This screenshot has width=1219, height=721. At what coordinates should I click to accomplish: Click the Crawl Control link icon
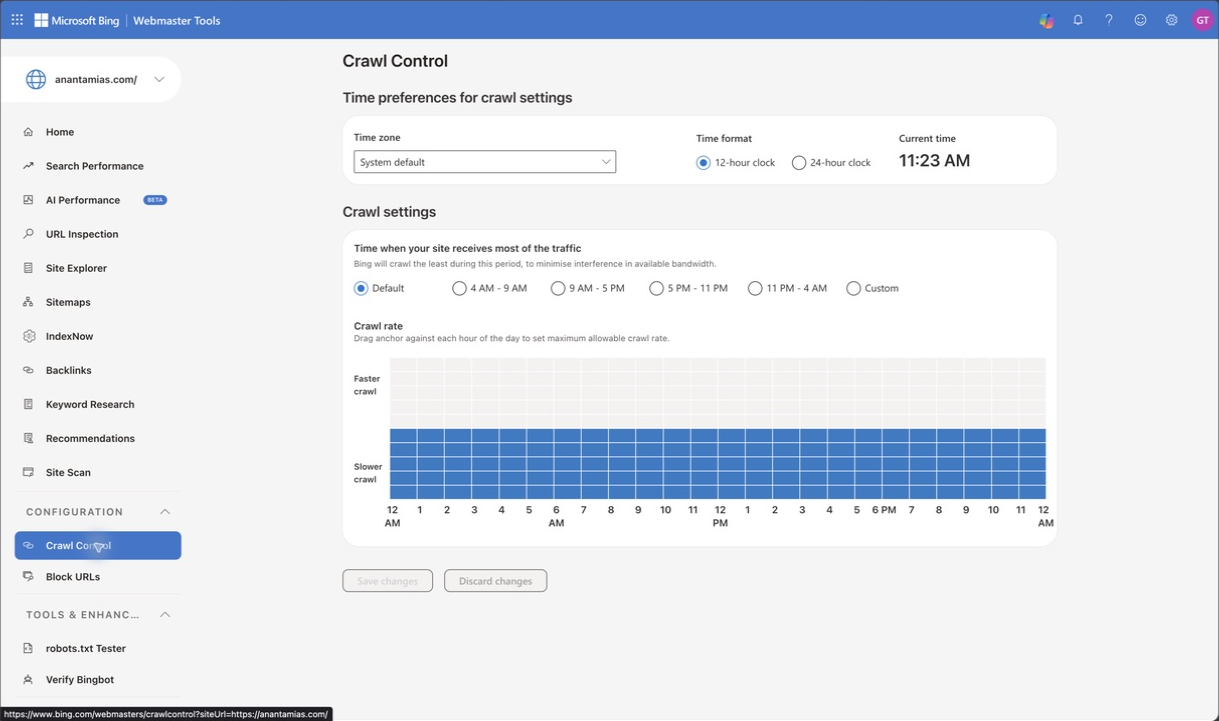pos(28,546)
